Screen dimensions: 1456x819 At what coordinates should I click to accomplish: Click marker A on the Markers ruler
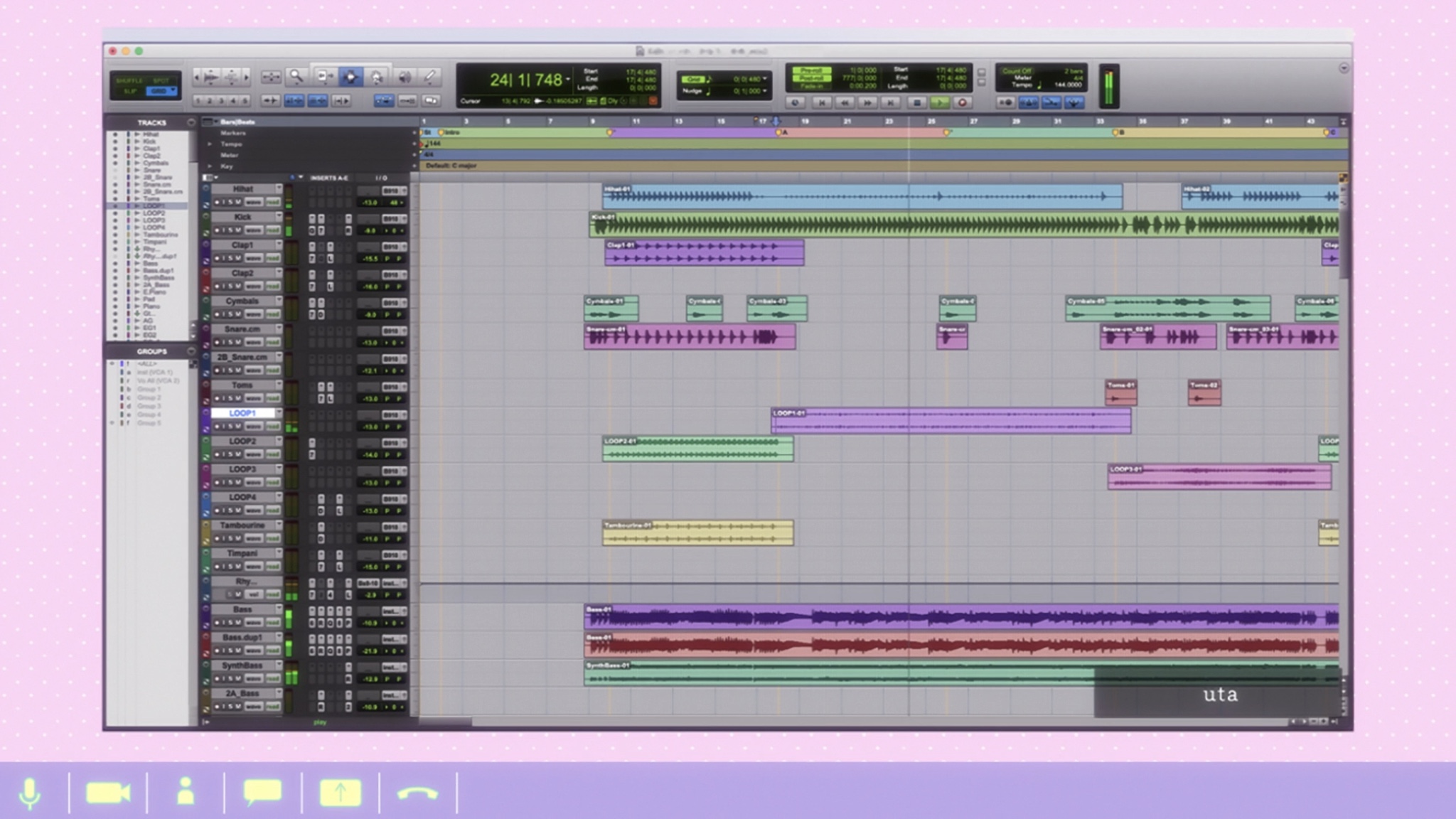779,133
